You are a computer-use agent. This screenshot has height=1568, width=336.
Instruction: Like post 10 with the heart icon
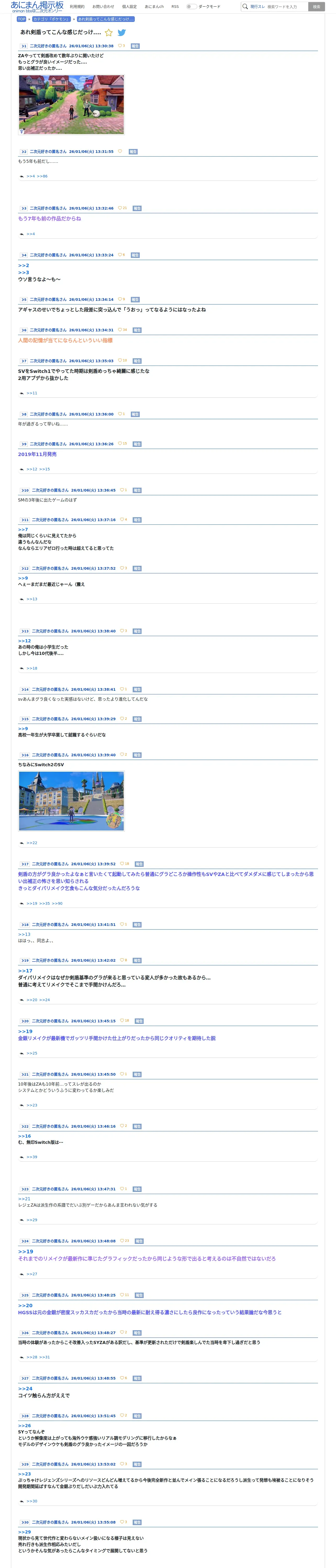pyautogui.click(x=122, y=490)
